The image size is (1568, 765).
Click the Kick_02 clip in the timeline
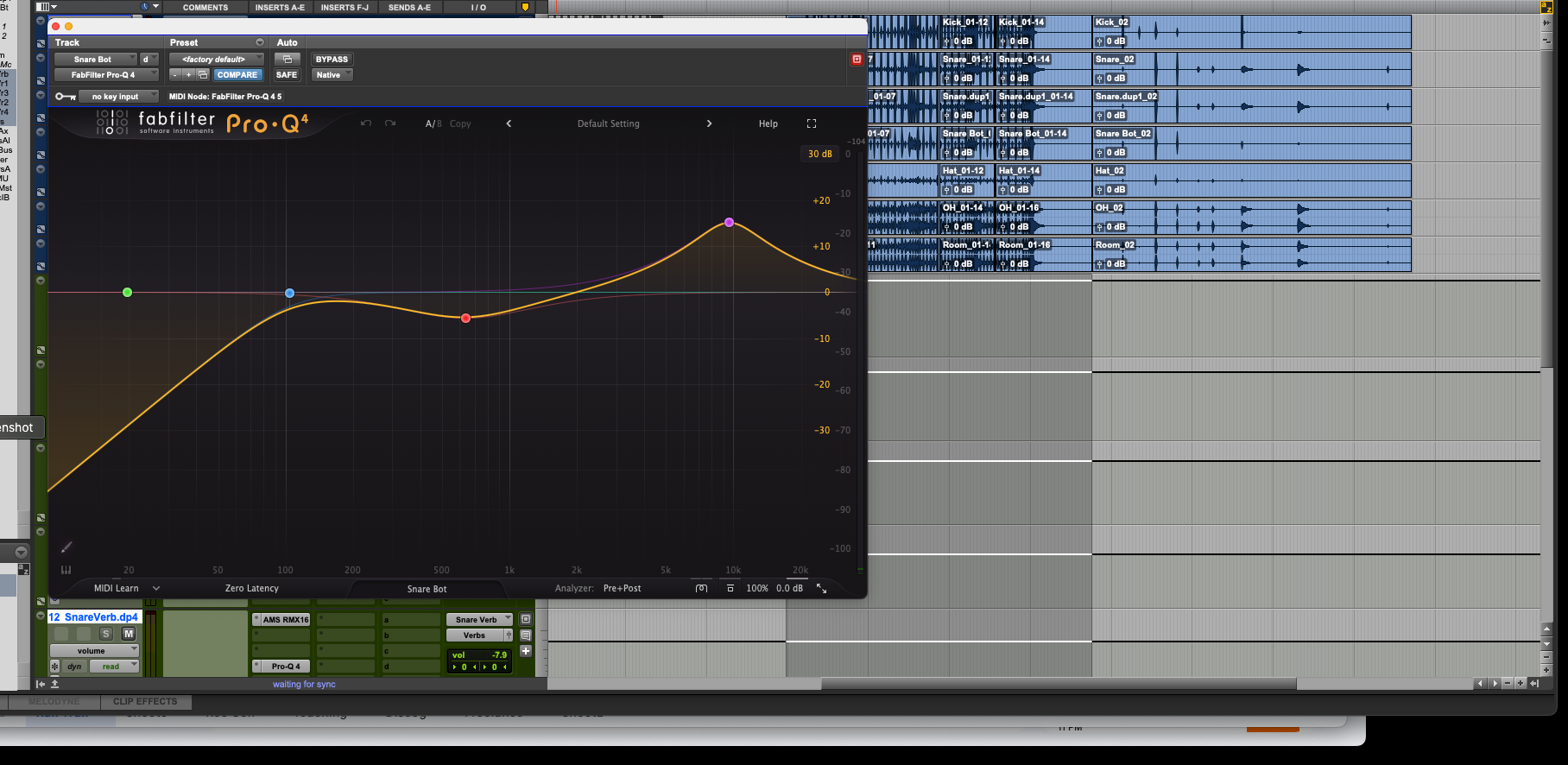pyautogui.click(x=1252, y=32)
